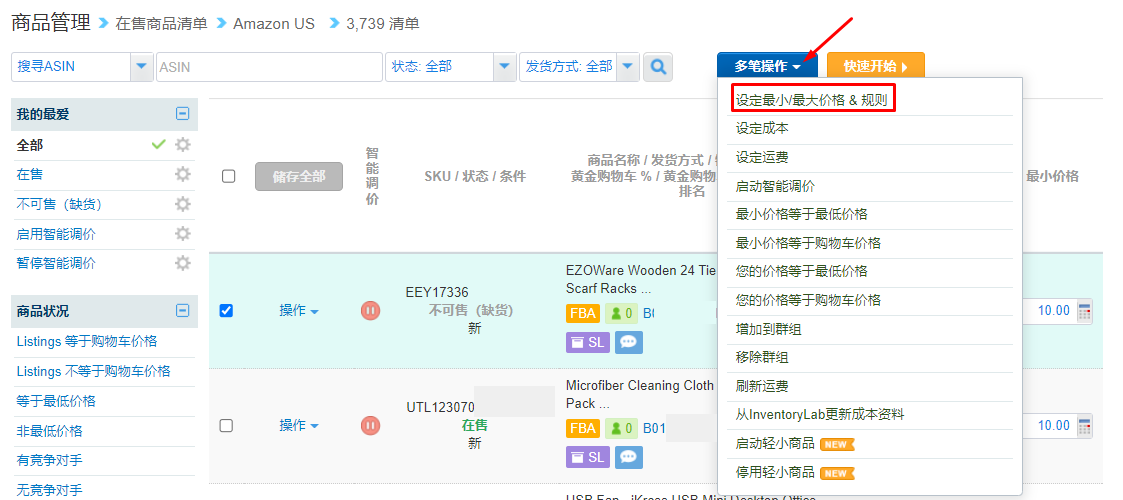The image size is (1123, 500).
Task: Toggle the select-all header checkbox
Action: (x=228, y=176)
